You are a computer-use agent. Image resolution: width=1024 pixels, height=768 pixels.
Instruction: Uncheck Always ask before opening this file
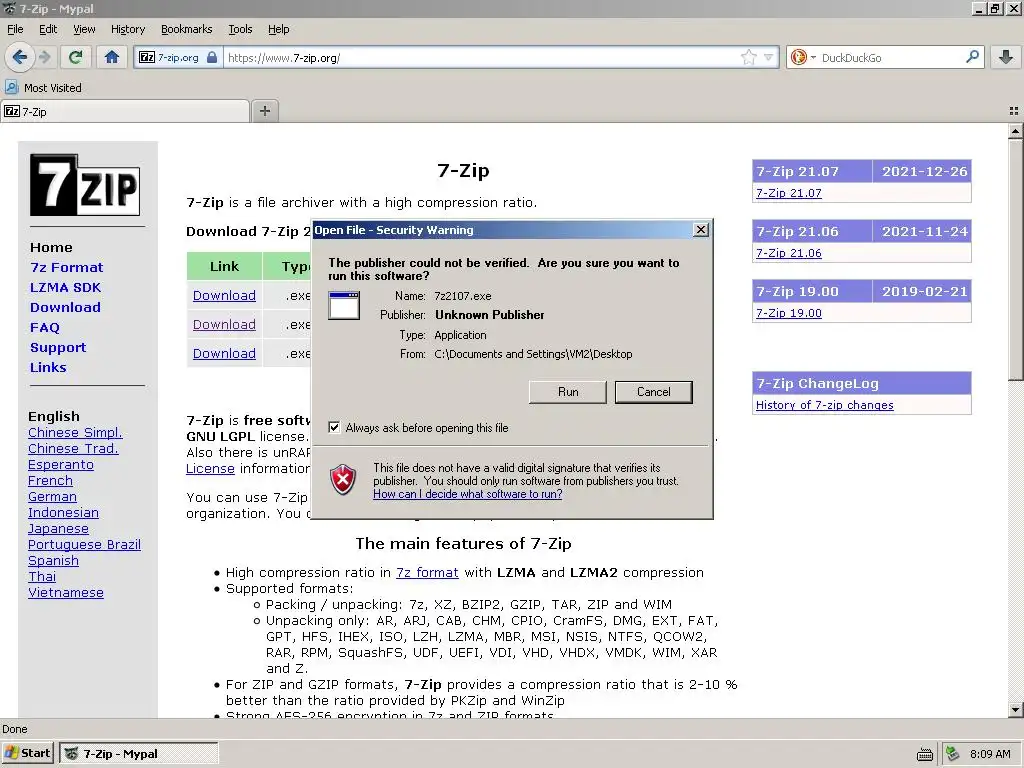point(334,428)
